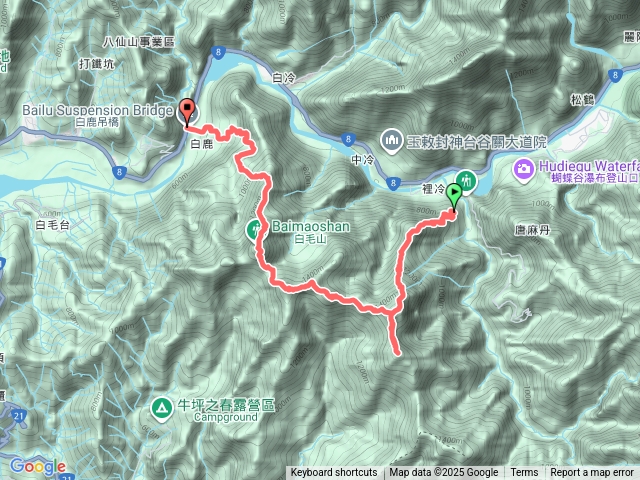The width and height of the screenshot is (640, 480).
Task: Click the 松鶴 village label
Action: [583, 100]
